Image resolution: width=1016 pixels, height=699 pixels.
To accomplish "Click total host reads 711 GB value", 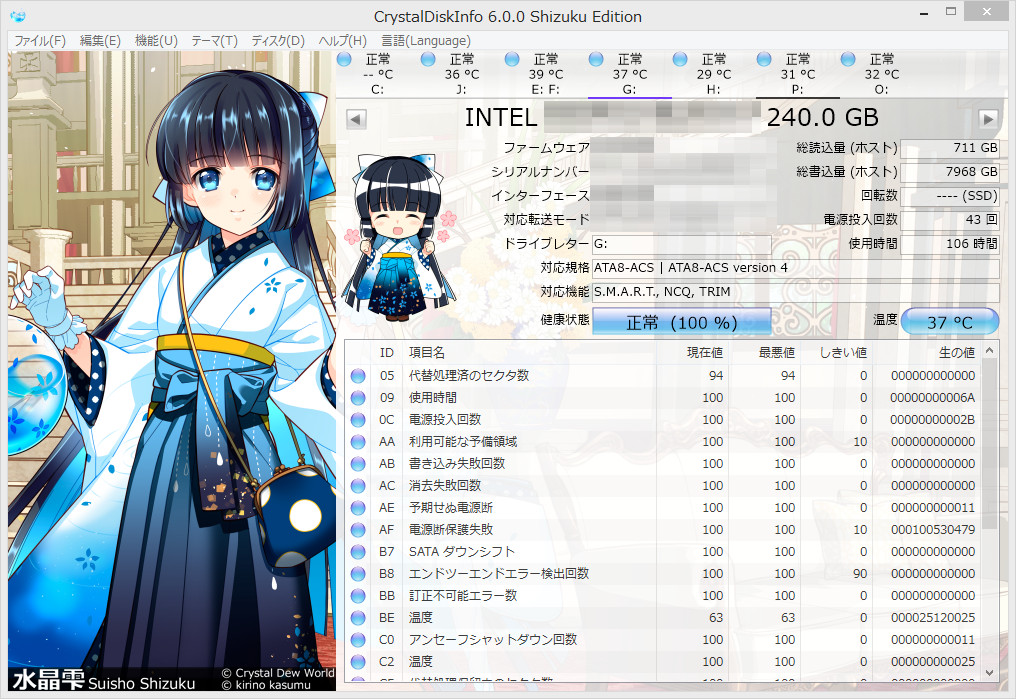I will click(950, 148).
